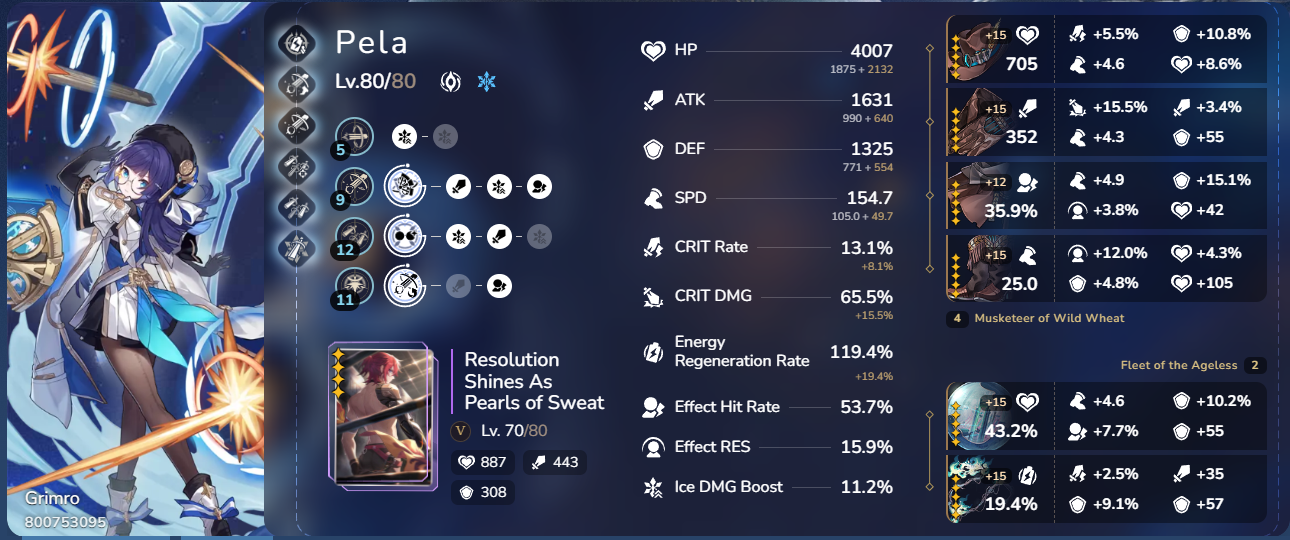This screenshot has height=540, width=1290.
Task: Click the Nihility path icon next to Lv.80/80
Action: pyautogui.click(x=451, y=82)
